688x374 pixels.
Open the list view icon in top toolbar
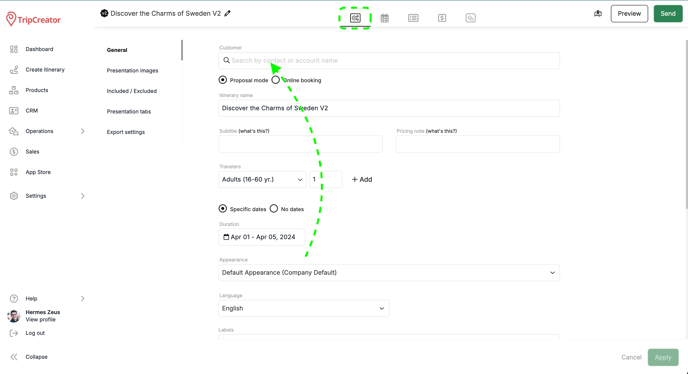click(x=413, y=18)
